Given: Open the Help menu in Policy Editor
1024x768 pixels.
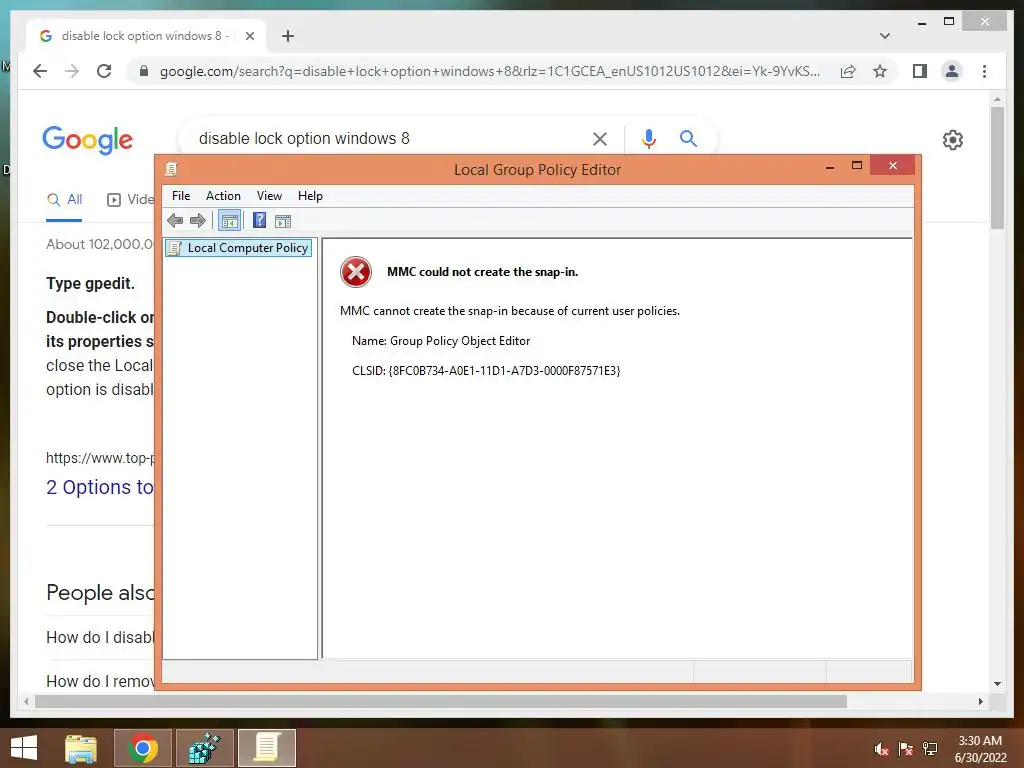Looking at the screenshot, I should [310, 196].
